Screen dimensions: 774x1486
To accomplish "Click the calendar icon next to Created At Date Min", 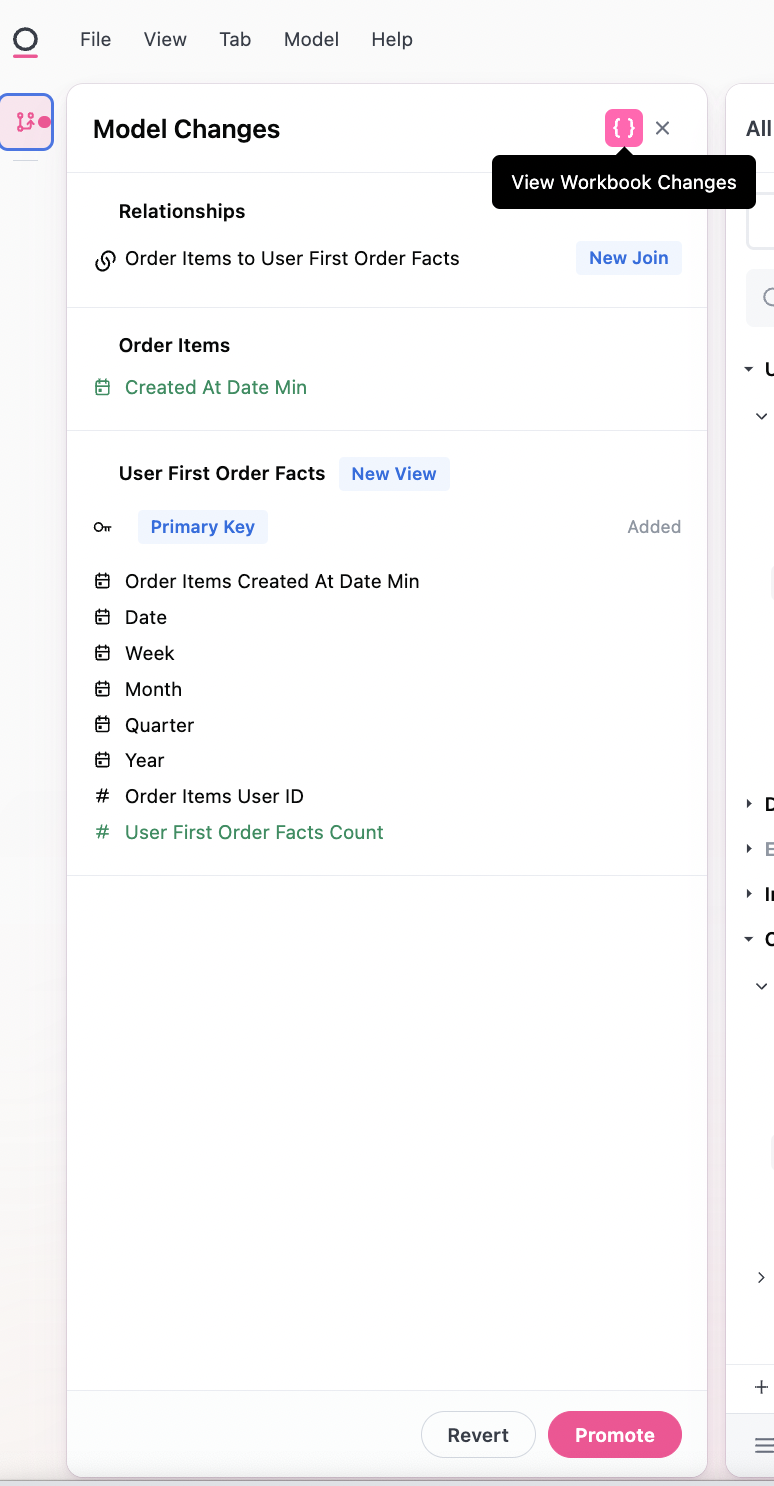I will coord(102,387).
